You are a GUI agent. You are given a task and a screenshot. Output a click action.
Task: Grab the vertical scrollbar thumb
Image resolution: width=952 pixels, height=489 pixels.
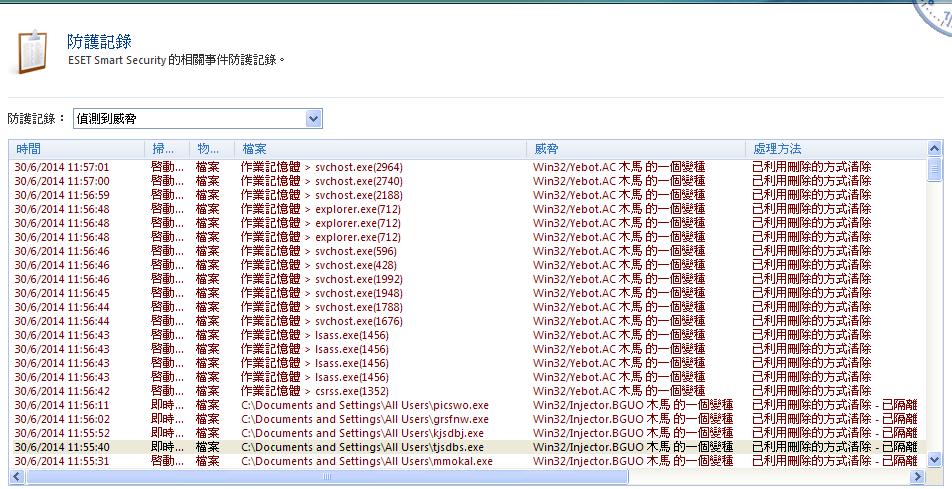point(934,169)
